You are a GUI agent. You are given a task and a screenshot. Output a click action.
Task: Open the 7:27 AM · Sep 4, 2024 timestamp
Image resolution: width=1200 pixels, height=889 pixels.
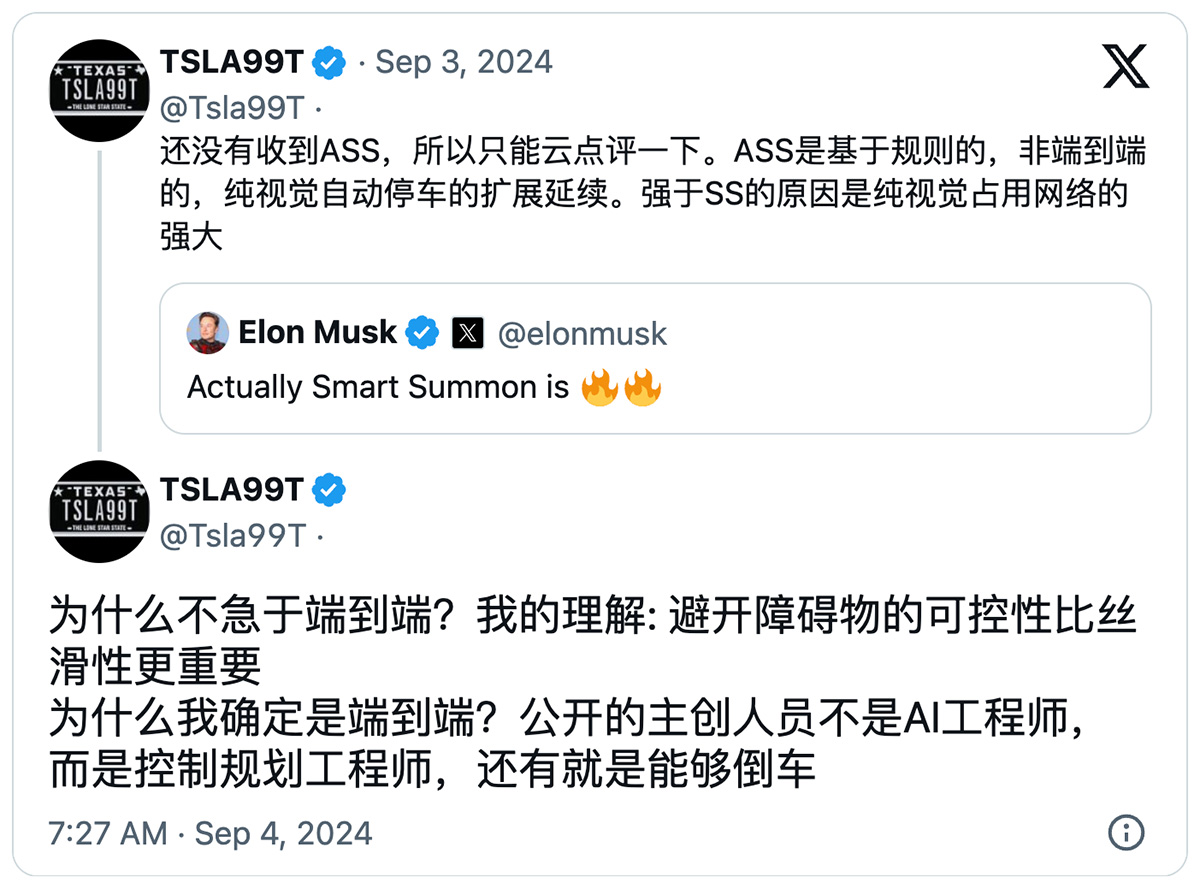(x=211, y=833)
